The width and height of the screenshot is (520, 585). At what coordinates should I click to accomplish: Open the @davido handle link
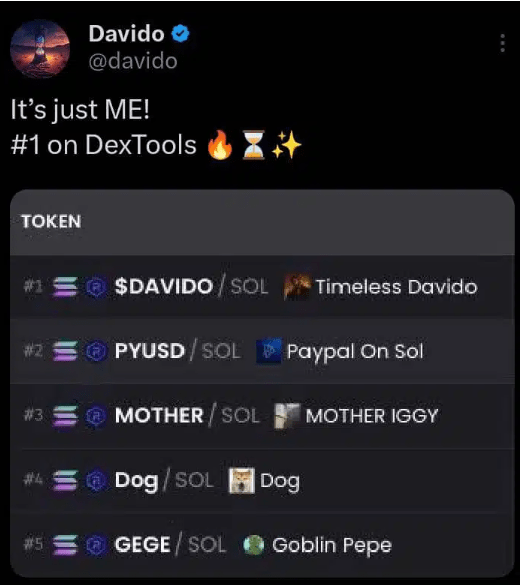(x=133, y=61)
